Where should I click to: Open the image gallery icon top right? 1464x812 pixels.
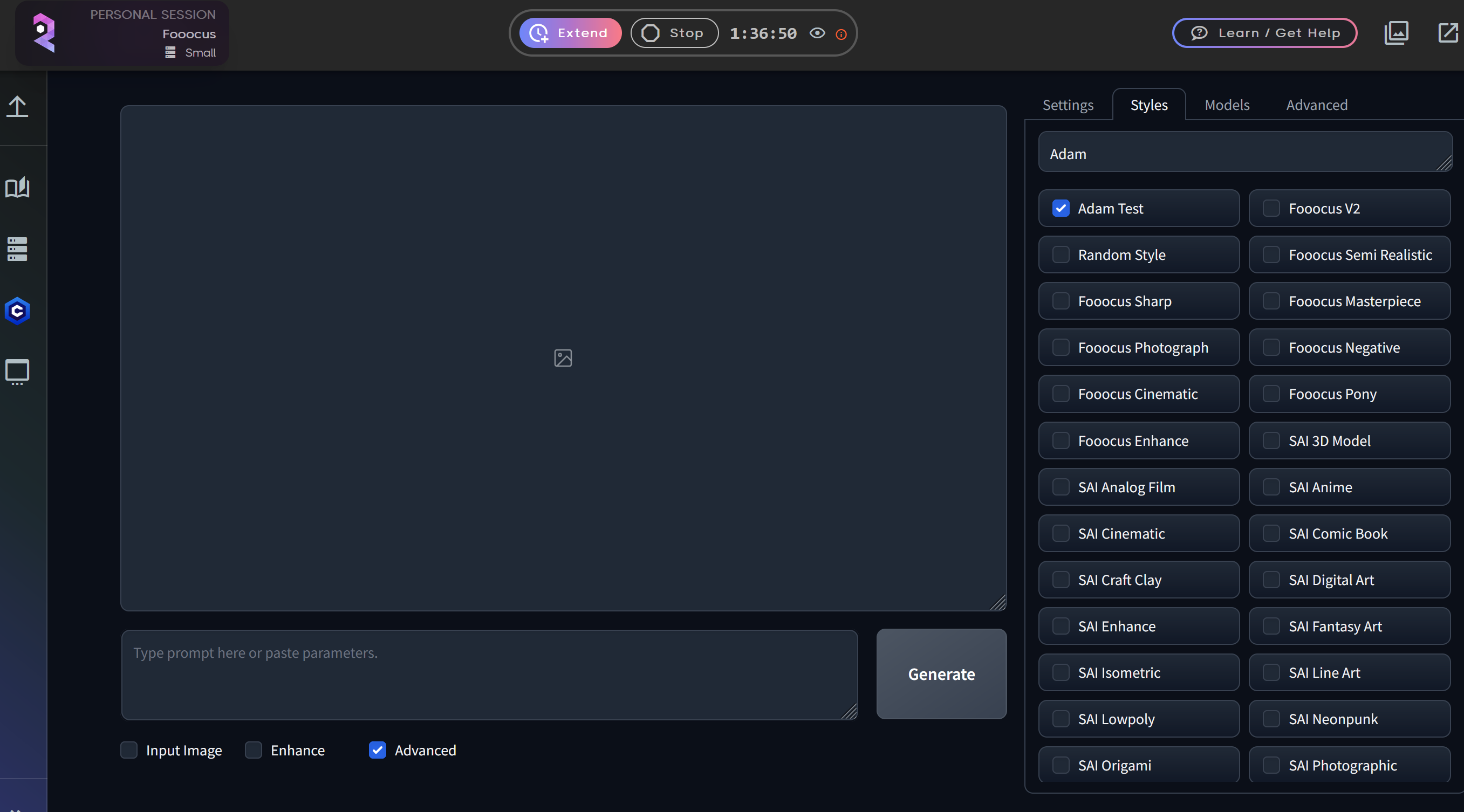[1396, 32]
